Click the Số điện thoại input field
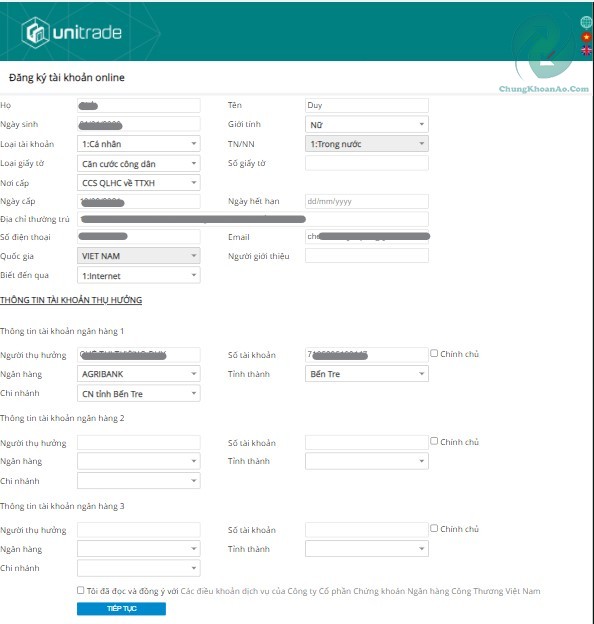594x624 pixels. pos(139,236)
